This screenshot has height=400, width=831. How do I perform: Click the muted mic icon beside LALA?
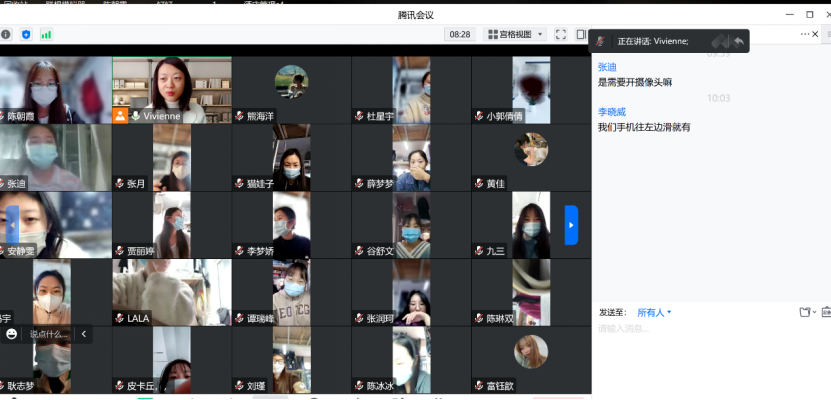(119, 318)
